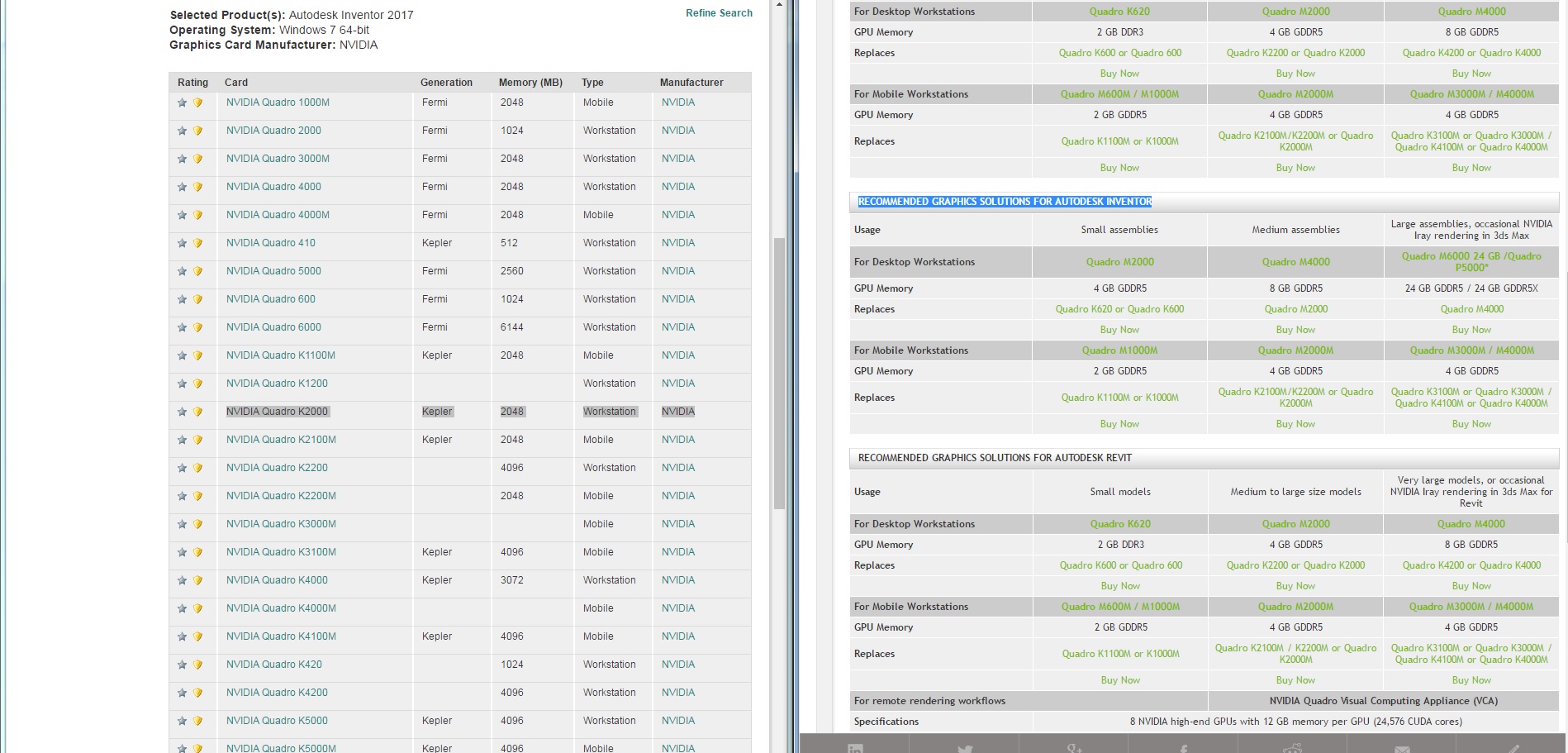Viewport: 1568px width, 753px height.
Task: Click the shield icon for Quadro 2000 row
Action: coord(197,131)
